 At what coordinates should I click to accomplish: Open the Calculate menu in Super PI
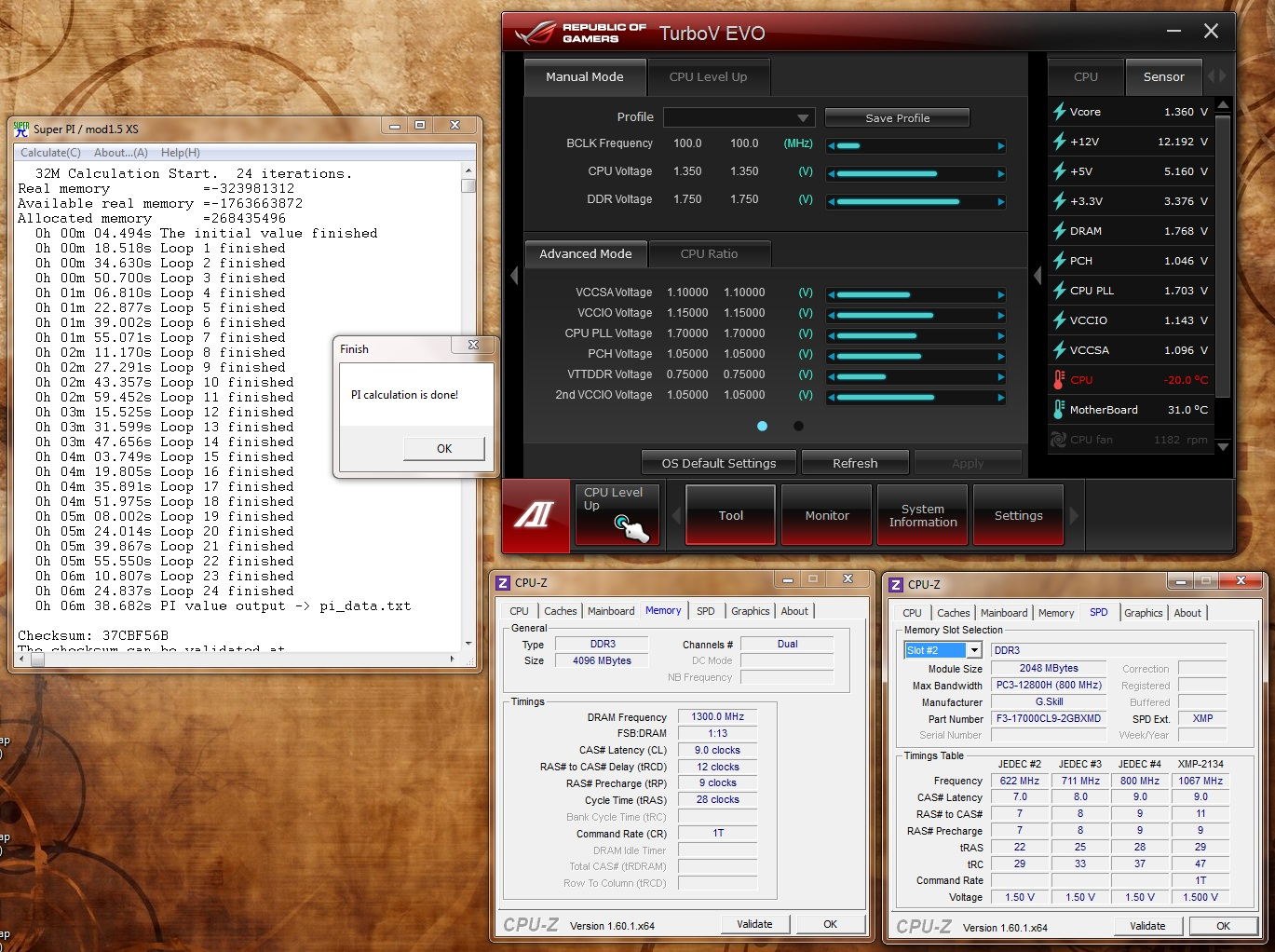(50, 153)
